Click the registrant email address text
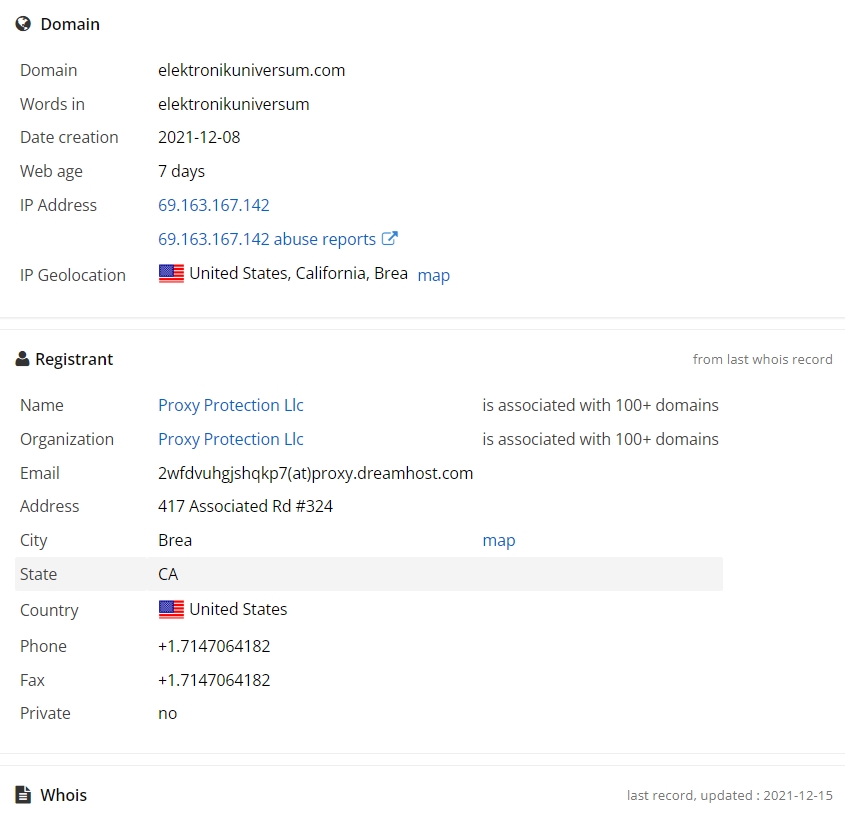The image size is (845, 813). pyautogui.click(x=315, y=473)
